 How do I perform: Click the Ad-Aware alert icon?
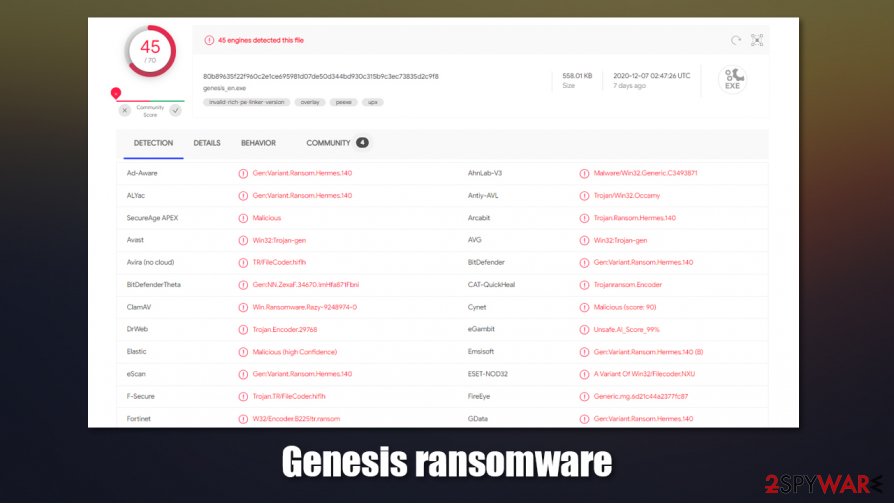[243, 173]
